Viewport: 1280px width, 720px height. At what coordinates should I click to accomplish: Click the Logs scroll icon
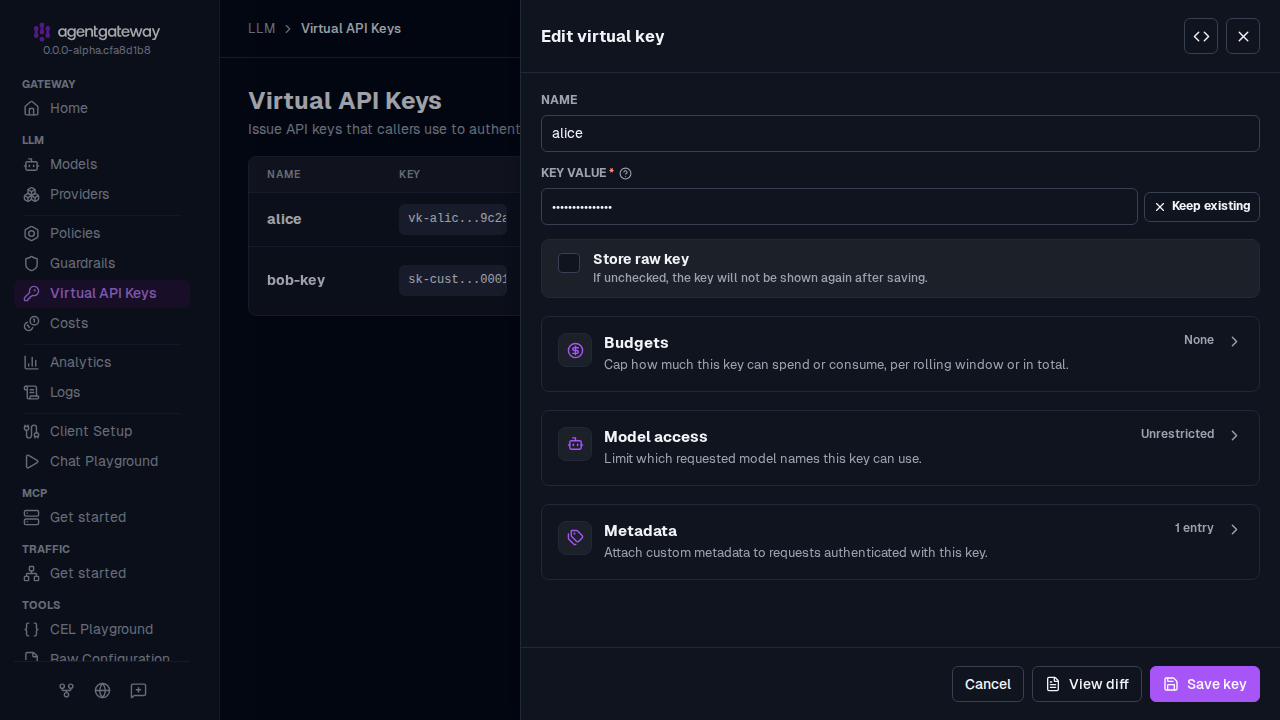tap(32, 392)
